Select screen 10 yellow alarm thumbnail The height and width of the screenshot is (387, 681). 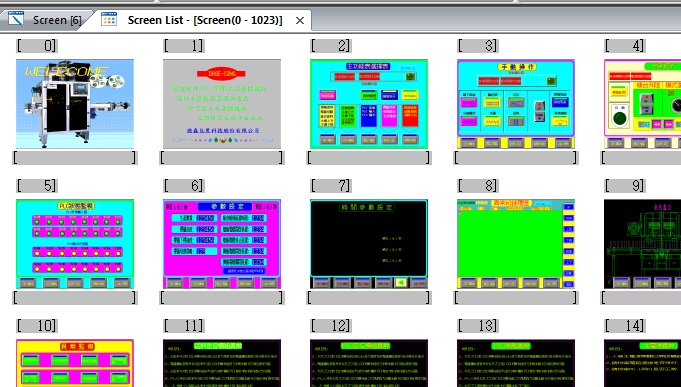coord(75,363)
